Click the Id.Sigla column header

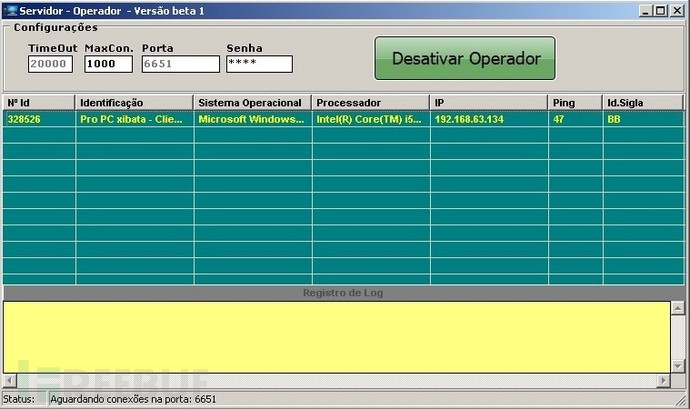click(643, 103)
